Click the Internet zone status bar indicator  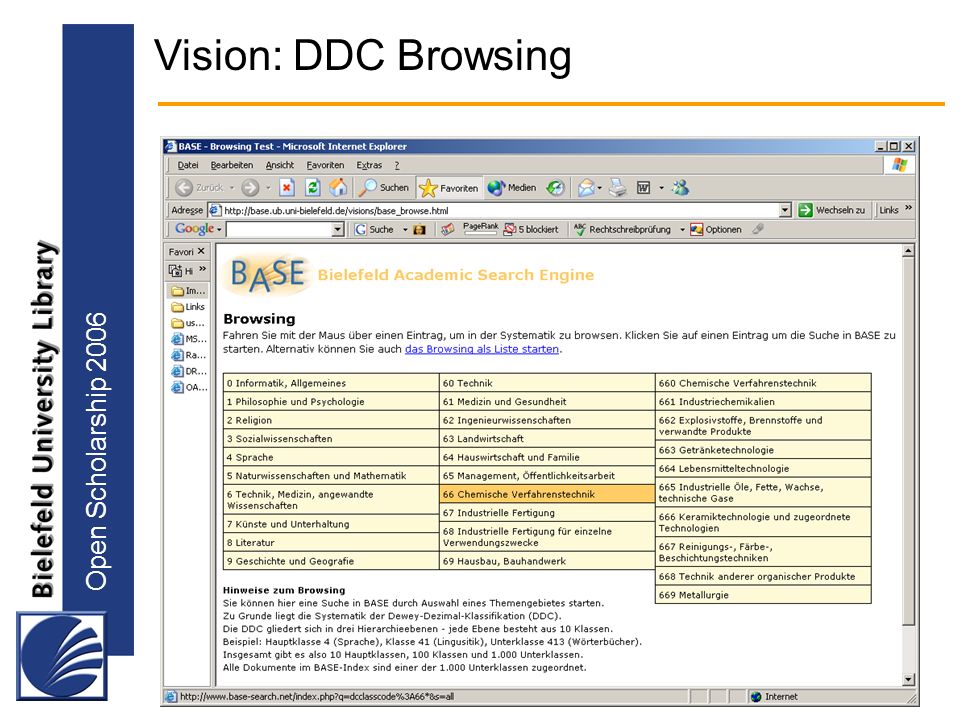pos(774,697)
